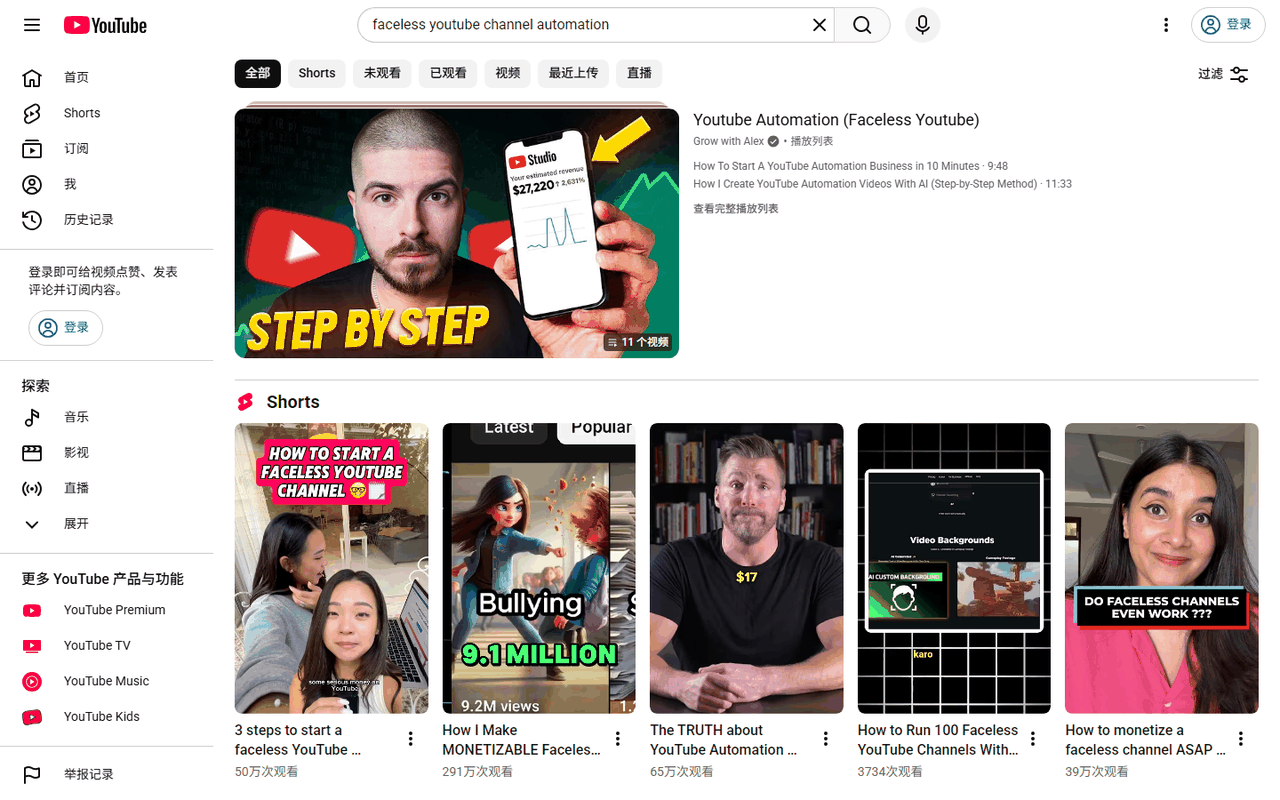Go to 首页 in sidebar

coord(107,77)
